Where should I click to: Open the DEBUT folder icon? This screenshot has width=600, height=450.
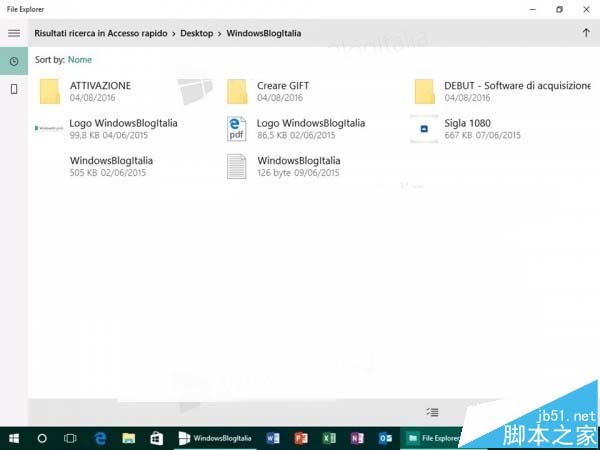tap(424, 91)
